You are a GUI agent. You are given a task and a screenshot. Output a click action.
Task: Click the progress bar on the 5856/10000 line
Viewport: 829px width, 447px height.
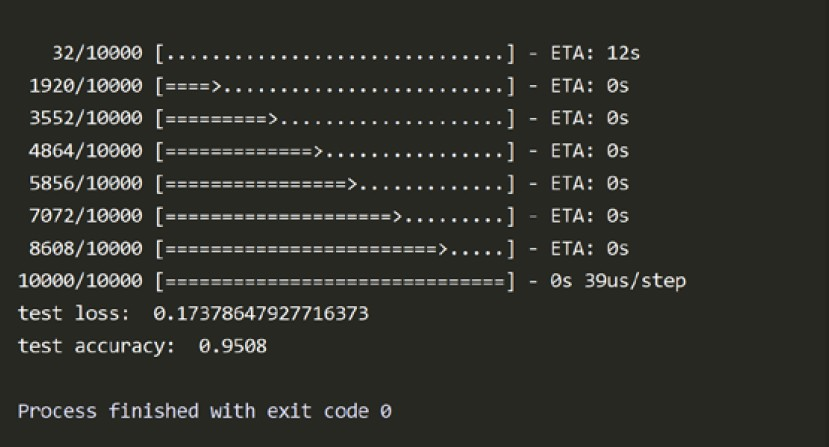335,183
